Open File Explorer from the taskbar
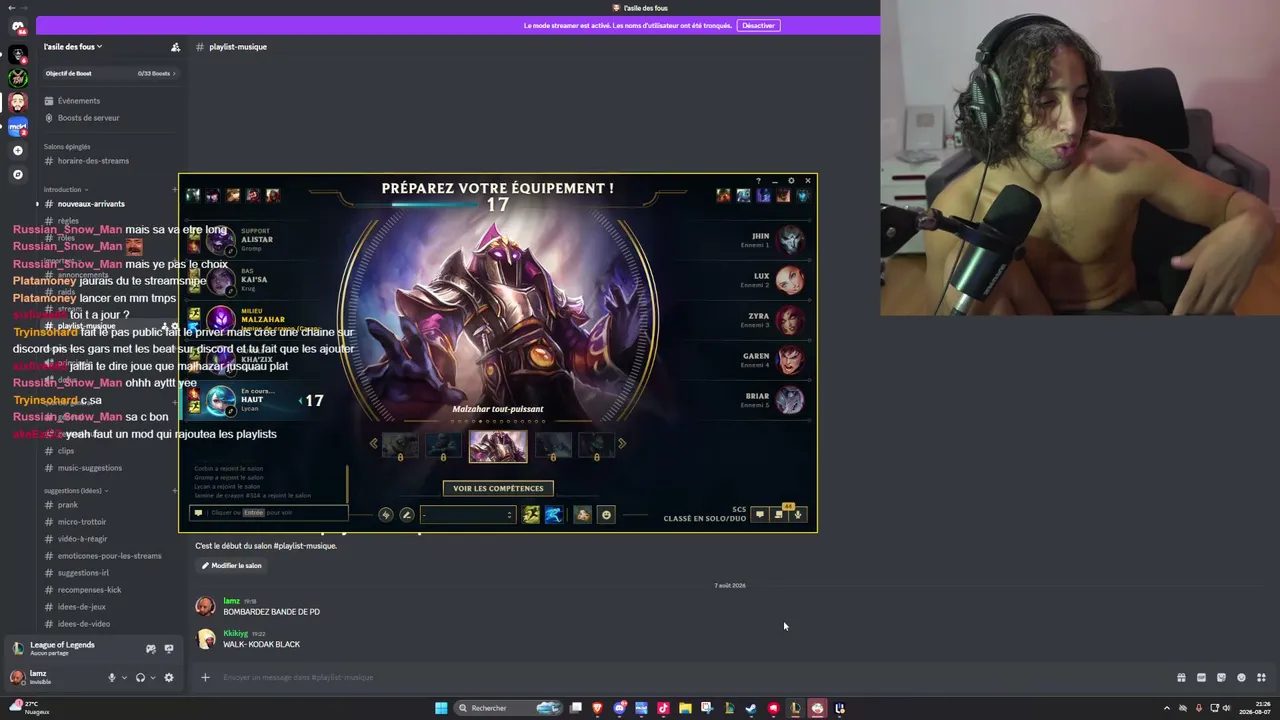The height and width of the screenshot is (720, 1280). tap(685, 708)
